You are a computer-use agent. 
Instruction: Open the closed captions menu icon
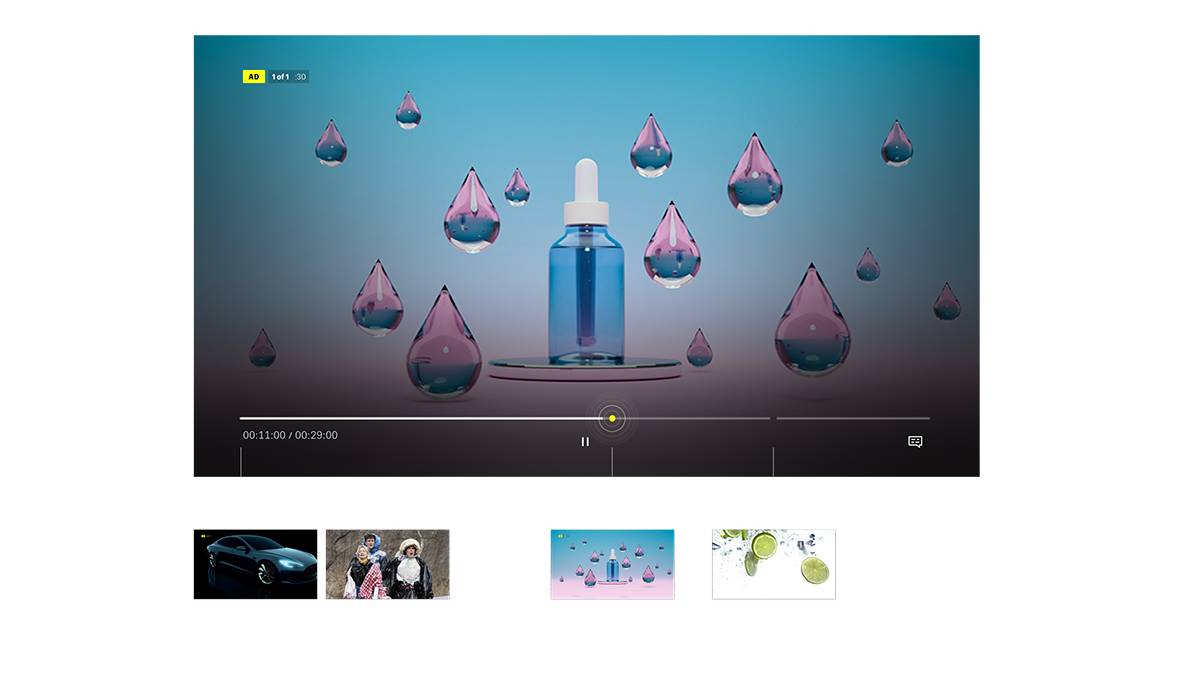tap(915, 441)
